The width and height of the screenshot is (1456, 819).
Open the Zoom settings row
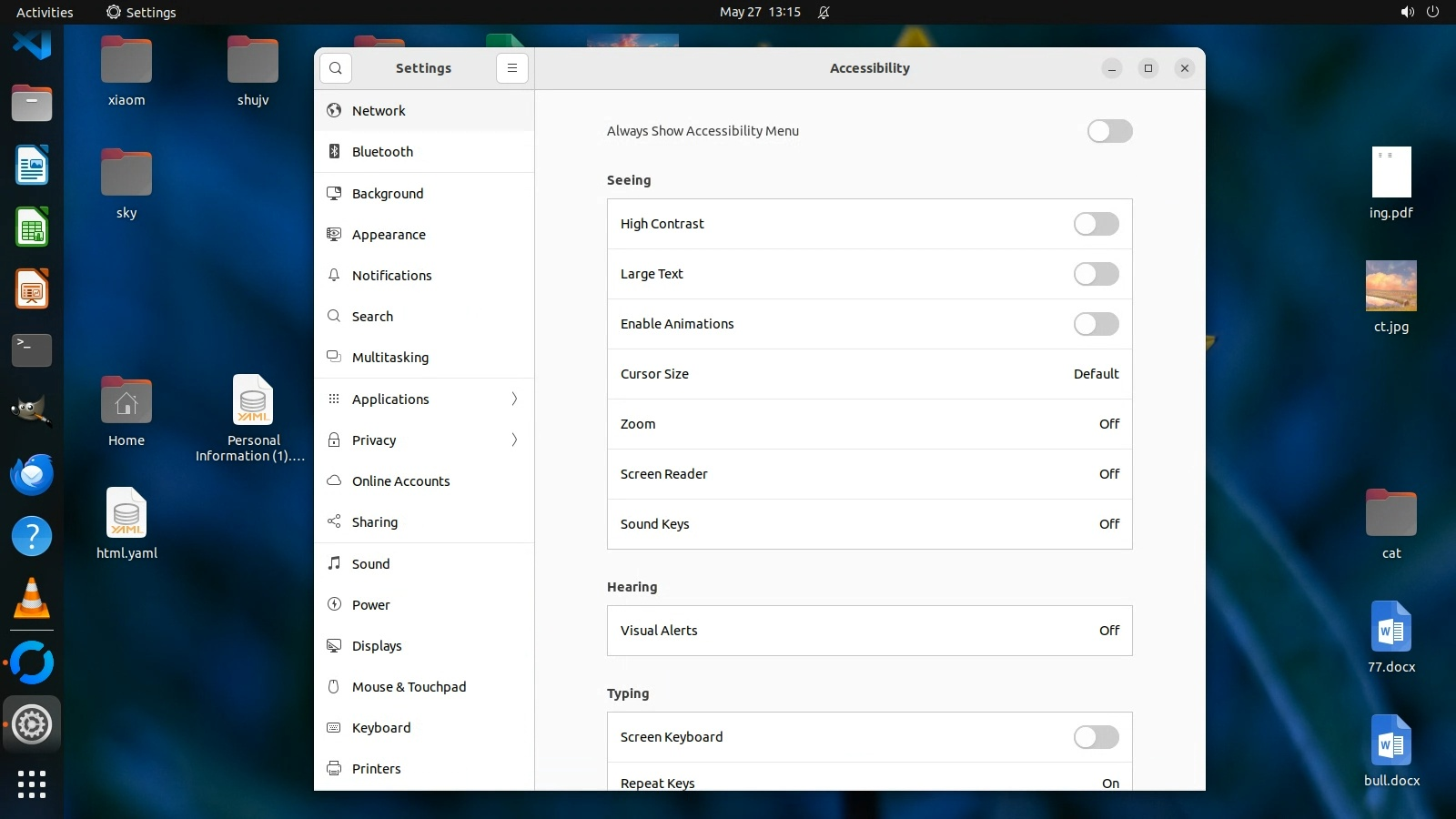(x=869, y=424)
